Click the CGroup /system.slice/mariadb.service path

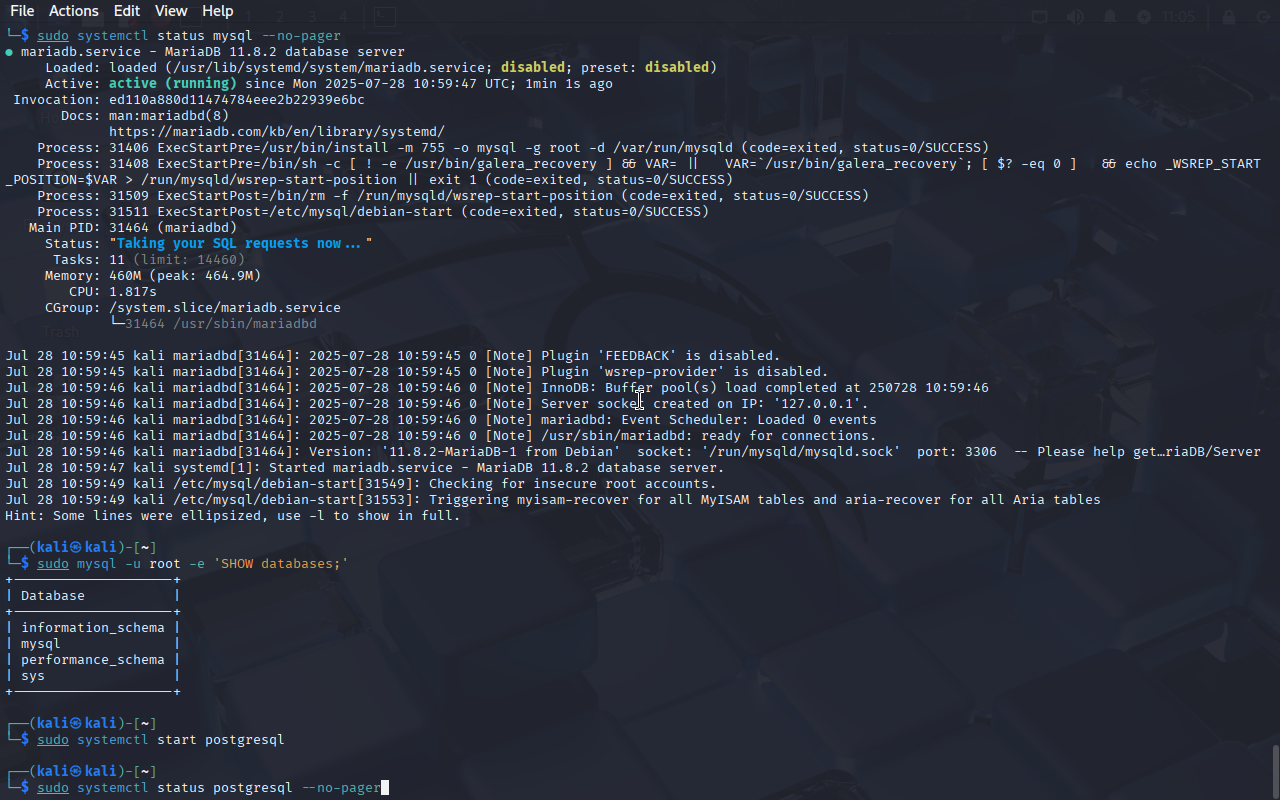coord(225,308)
